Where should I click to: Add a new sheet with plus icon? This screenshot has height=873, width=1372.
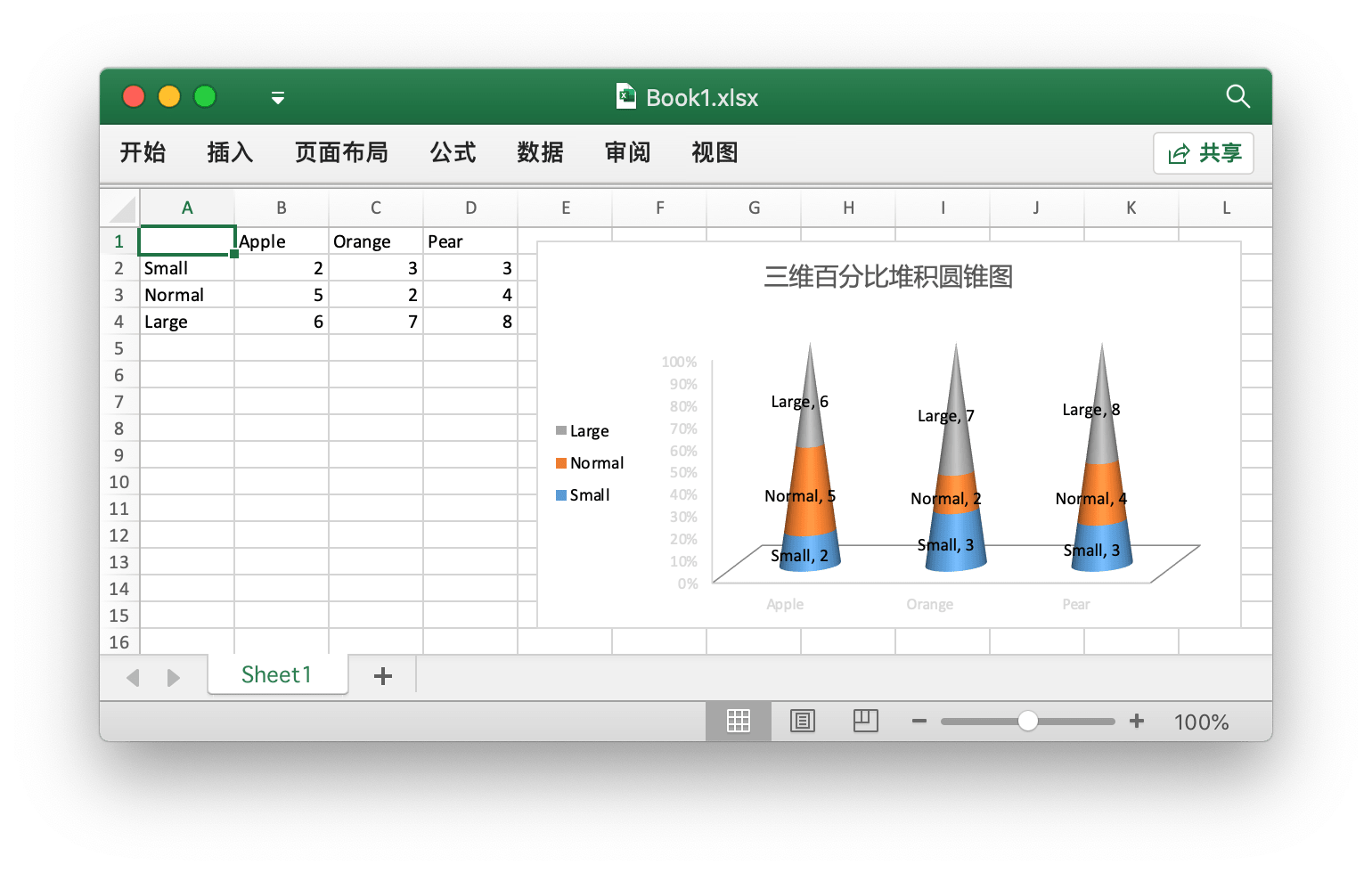[x=383, y=676]
